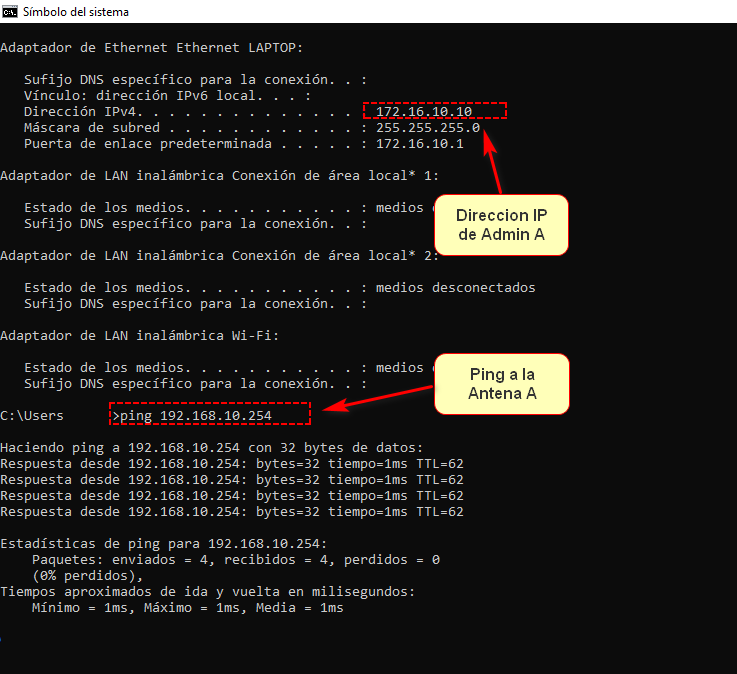Click the "(0% perdidos)" line
This screenshot has height=674, width=737.
pos(87,575)
